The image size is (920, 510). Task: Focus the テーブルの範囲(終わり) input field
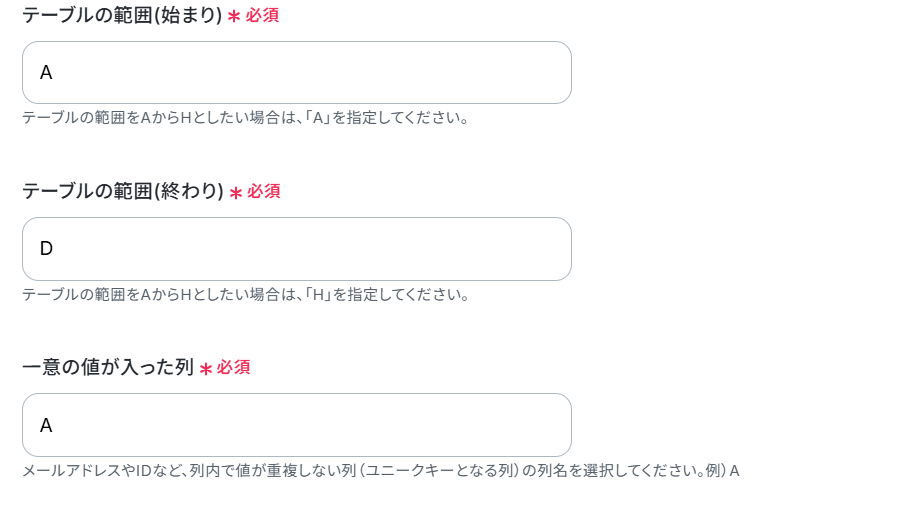click(x=297, y=249)
